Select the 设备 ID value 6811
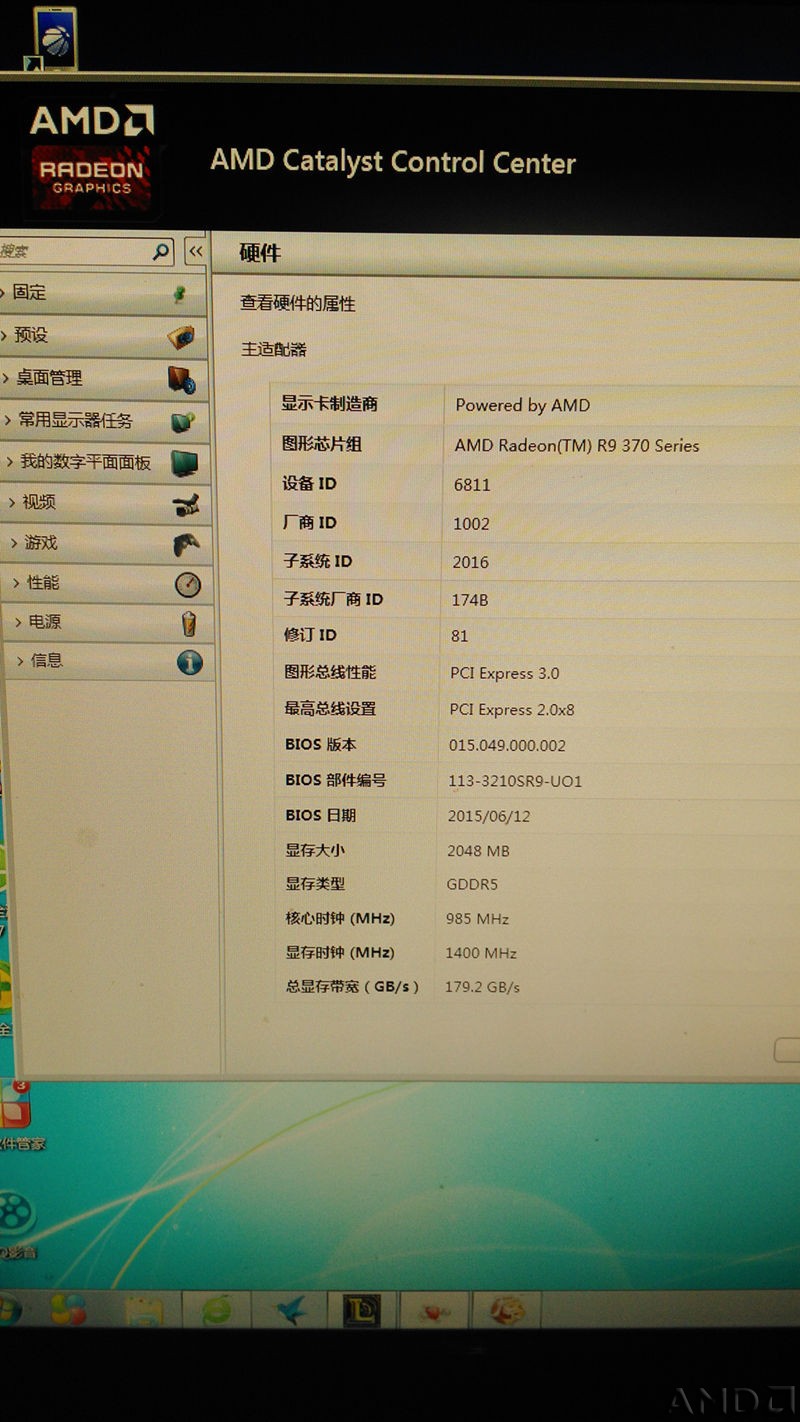Screen dimensions: 800x1422 pyautogui.click(x=472, y=485)
